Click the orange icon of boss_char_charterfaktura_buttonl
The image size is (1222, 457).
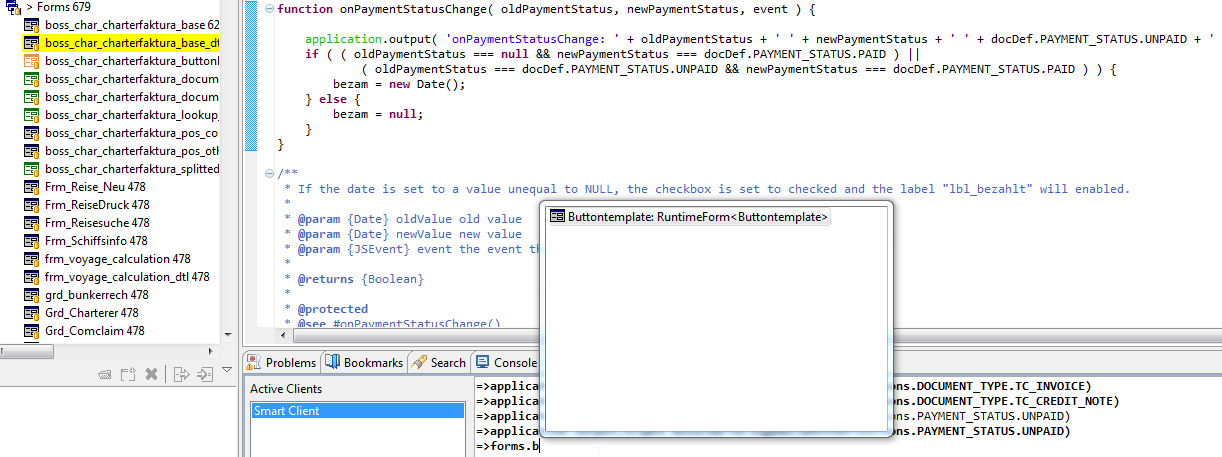tap(31, 61)
